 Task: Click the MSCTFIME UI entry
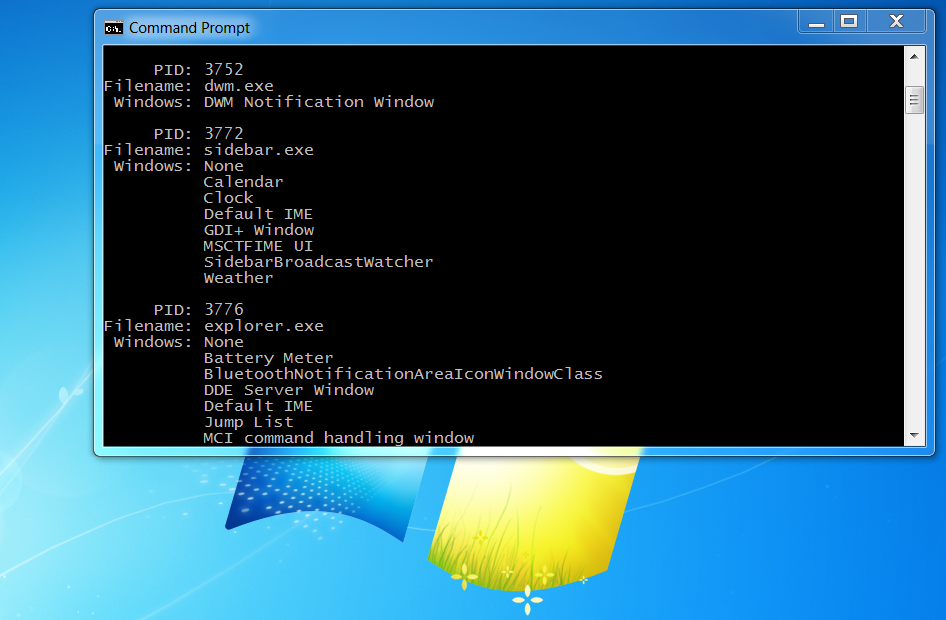point(258,246)
